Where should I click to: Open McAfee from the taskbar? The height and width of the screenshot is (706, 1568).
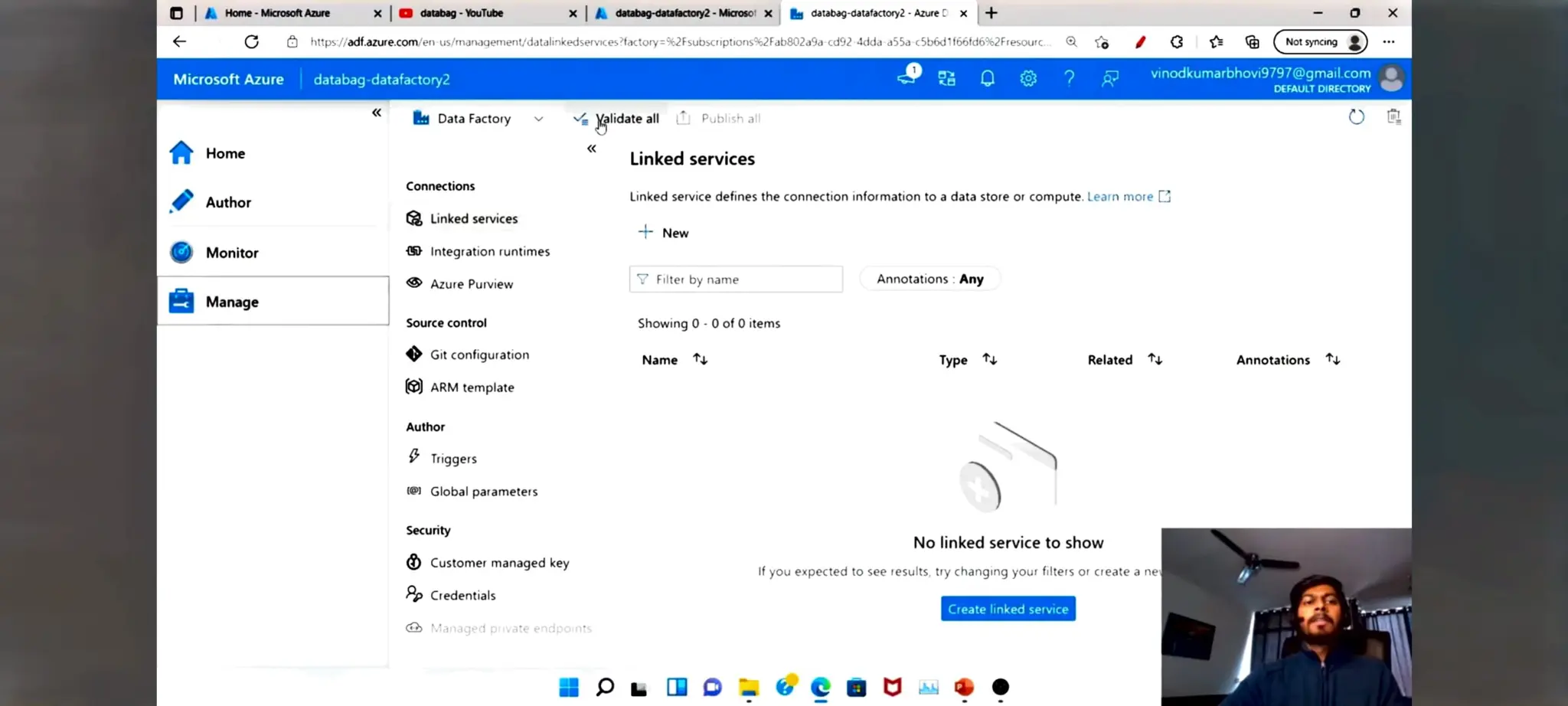[x=892, y=687]
